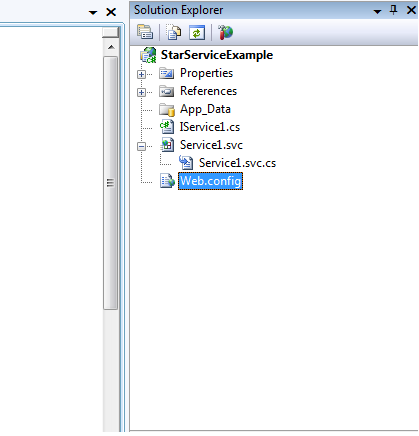Click the Properties toolbar icon in Solution Explorer

coord(145,32)
